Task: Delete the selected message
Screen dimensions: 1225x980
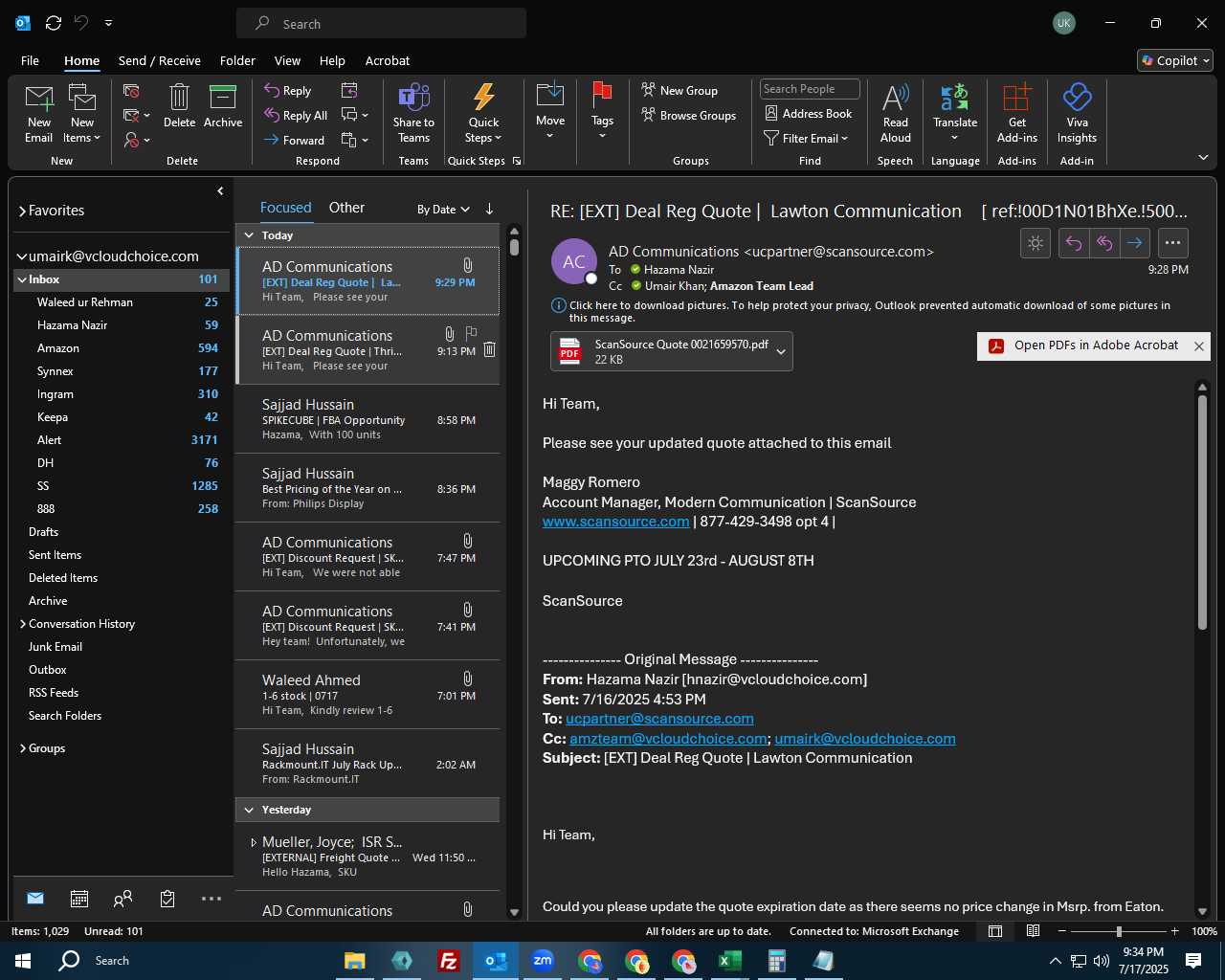Action: click(x=179, y=106)
